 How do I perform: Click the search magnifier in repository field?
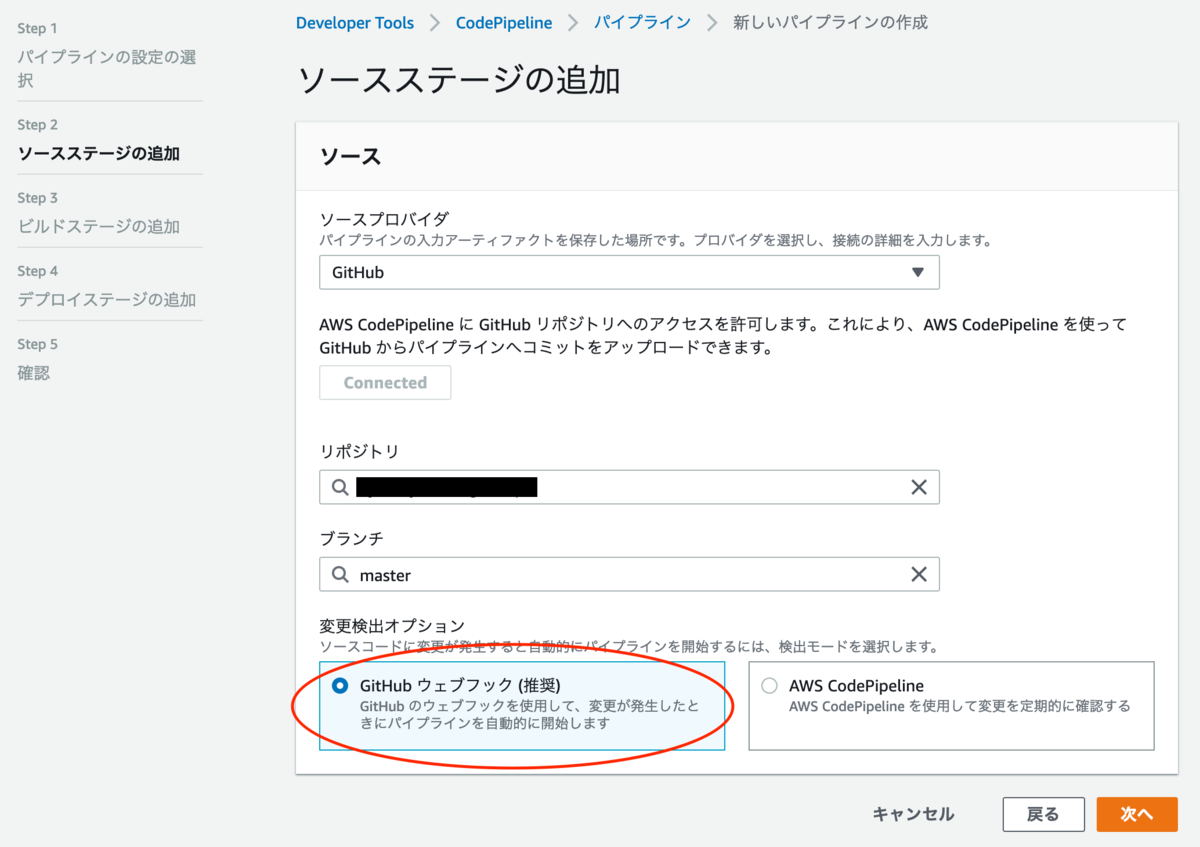click(x=341, y=487)
